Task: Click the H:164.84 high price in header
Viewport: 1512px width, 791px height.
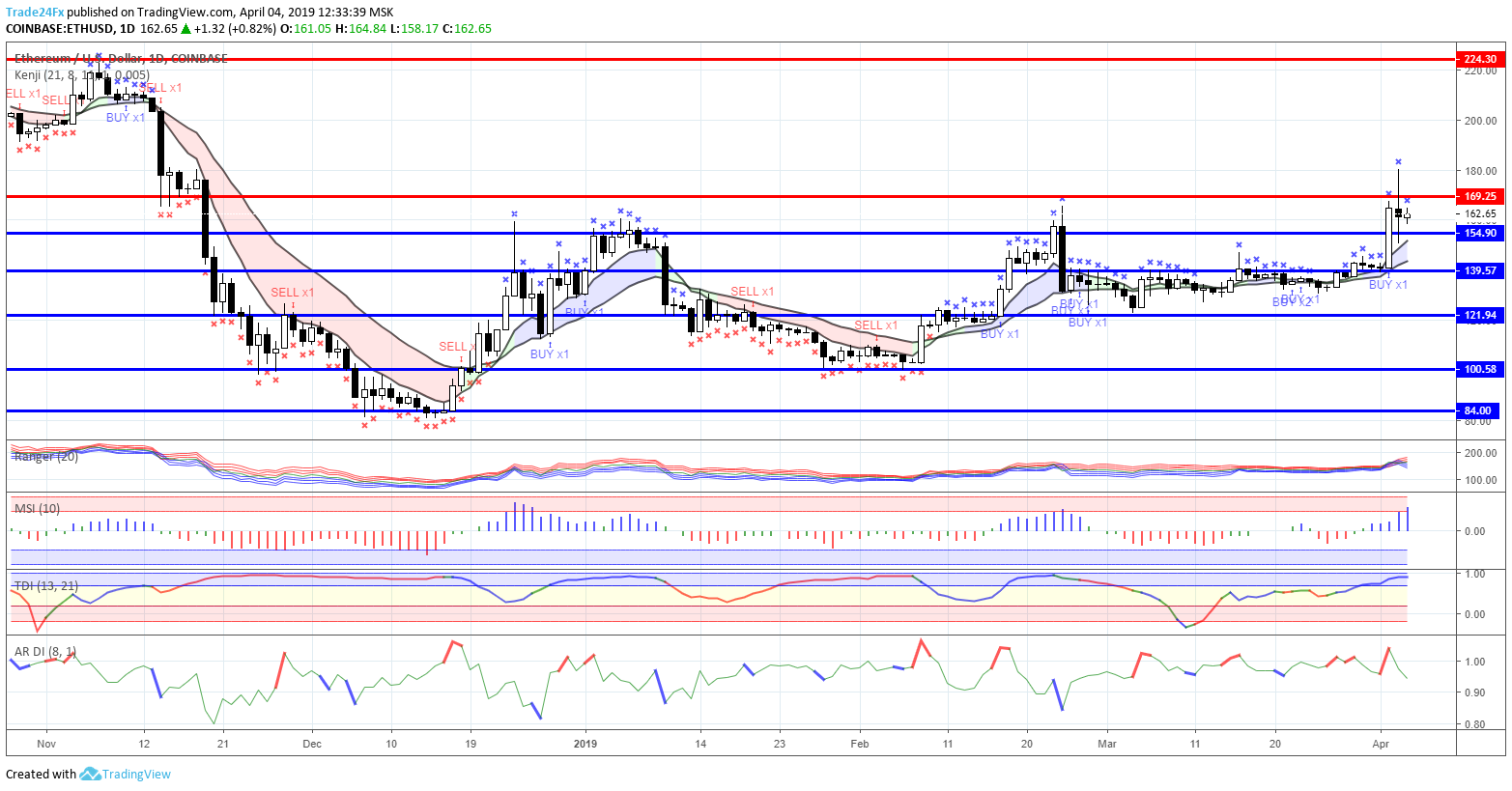Action: 361,29
